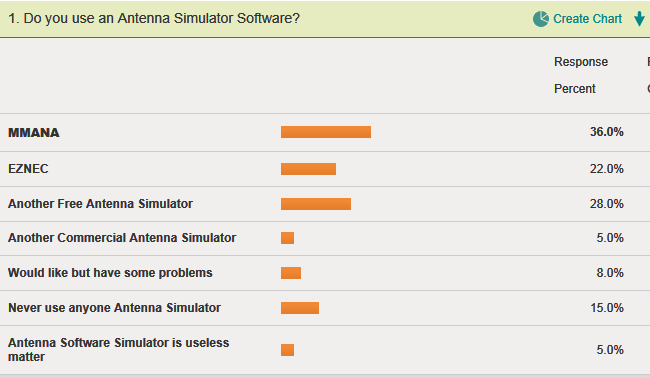Click the Would like but problems bar
Screen dimensions: 650x378
291,273
